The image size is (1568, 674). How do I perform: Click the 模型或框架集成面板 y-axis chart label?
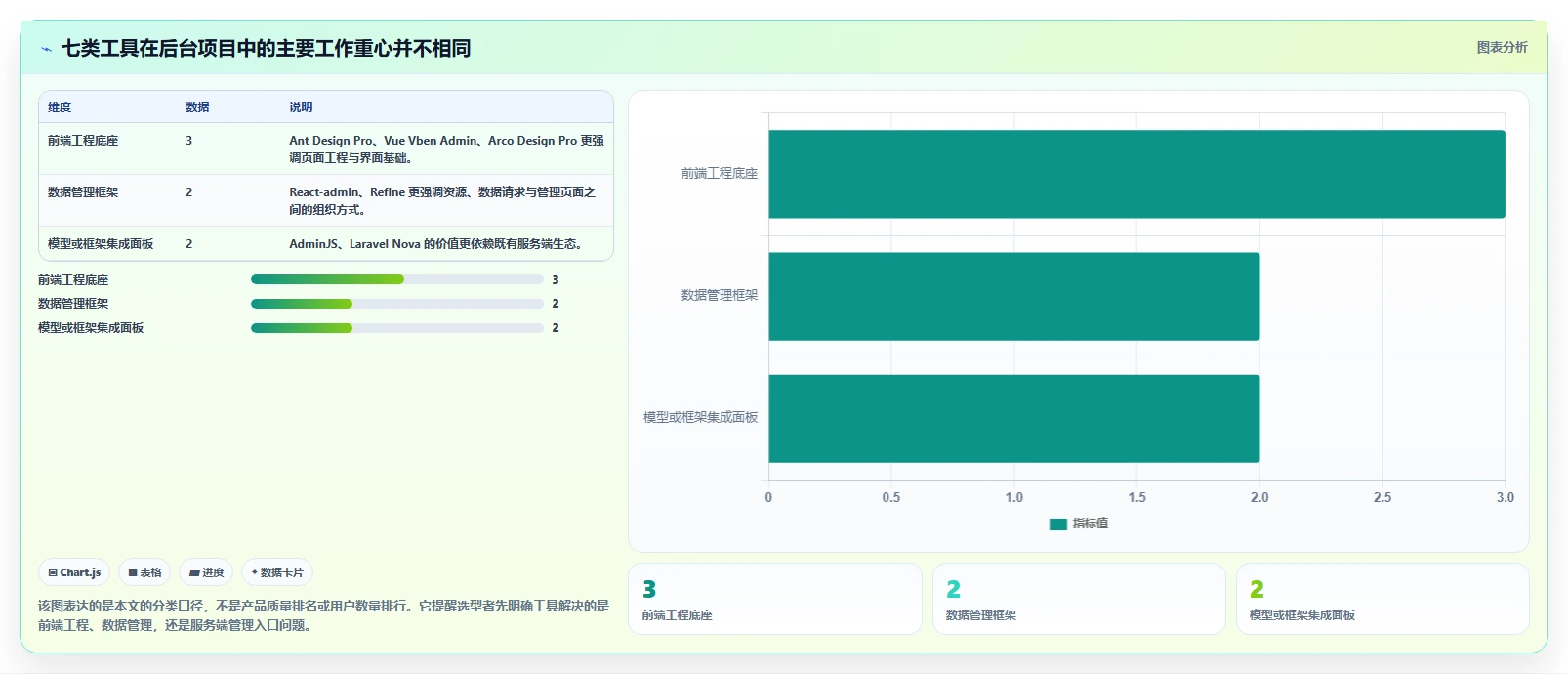point(700,417)
